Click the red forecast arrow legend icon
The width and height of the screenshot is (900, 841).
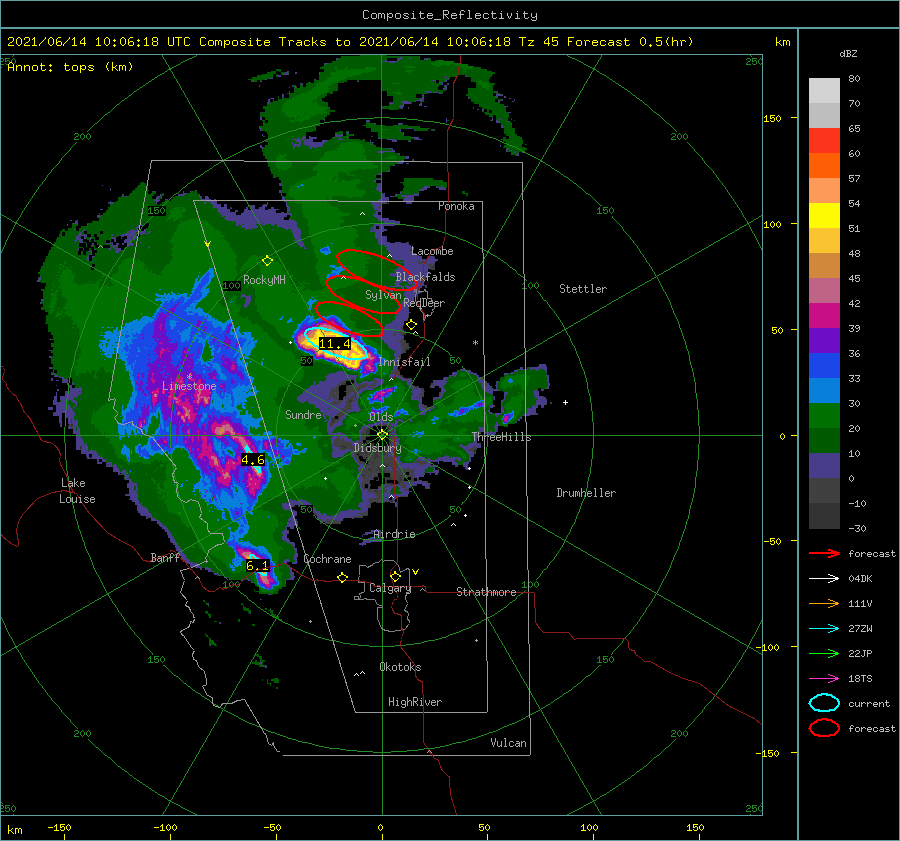824,553
